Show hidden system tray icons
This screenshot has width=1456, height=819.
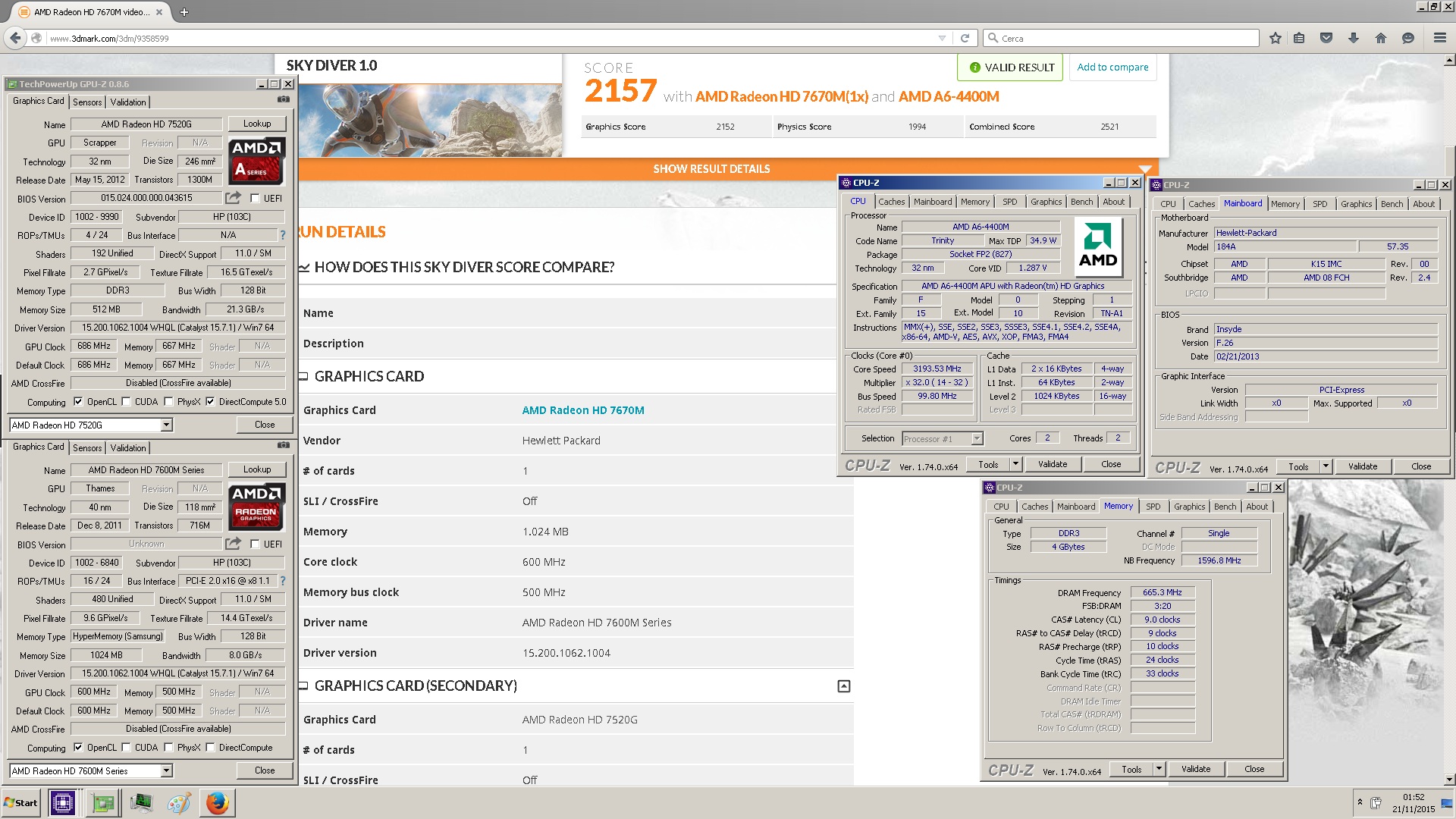click(1360, 802)
